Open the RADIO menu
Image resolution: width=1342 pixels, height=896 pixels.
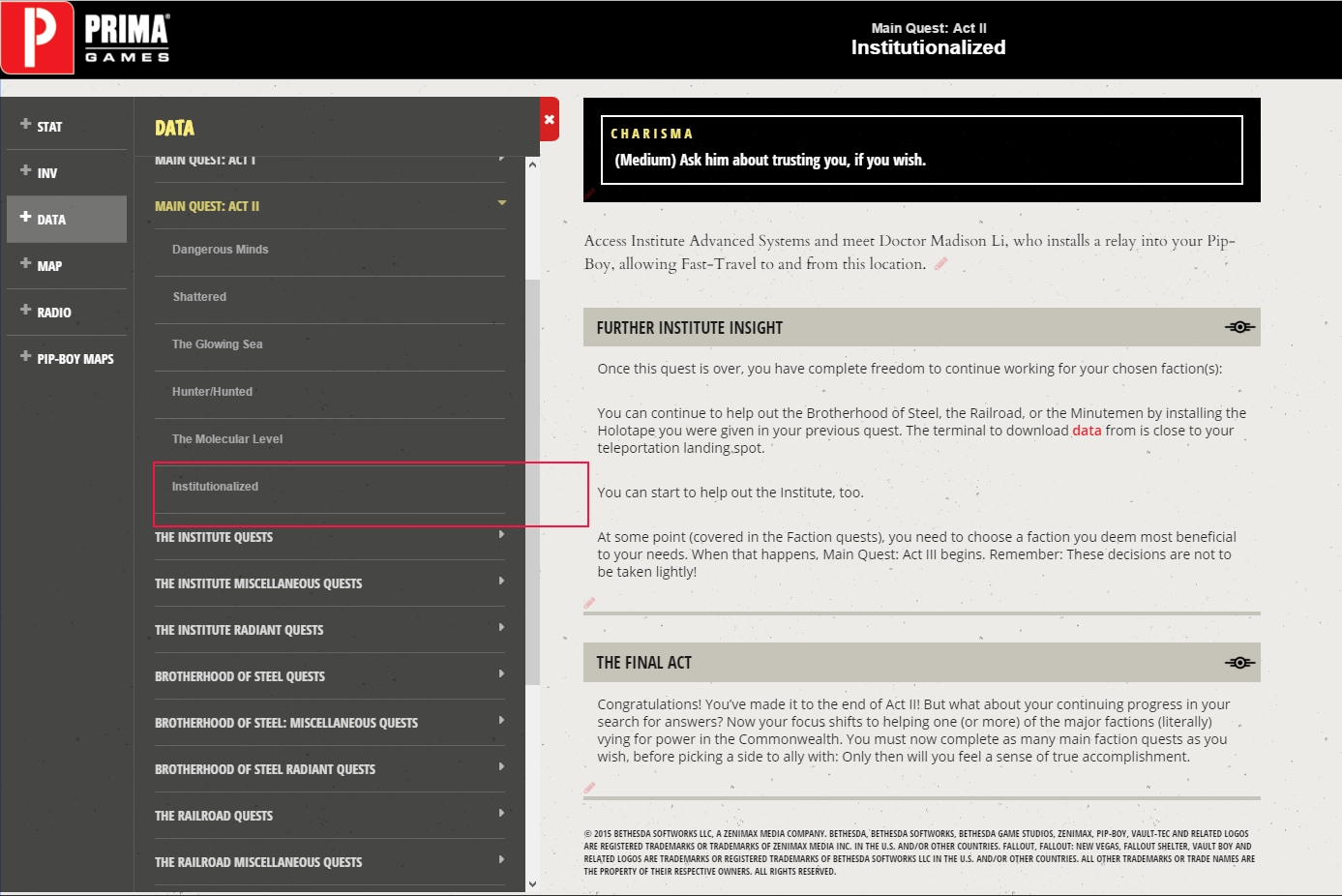point(67,313)
